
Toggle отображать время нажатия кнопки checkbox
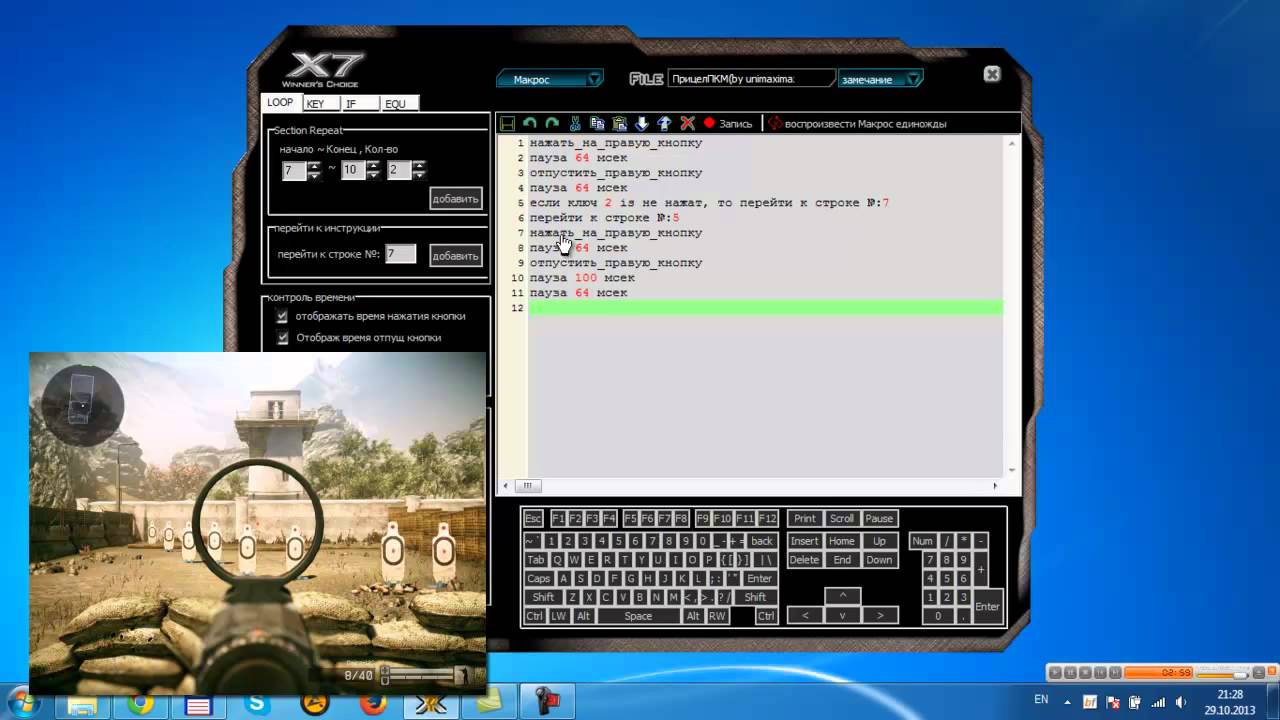pos(282,316)
